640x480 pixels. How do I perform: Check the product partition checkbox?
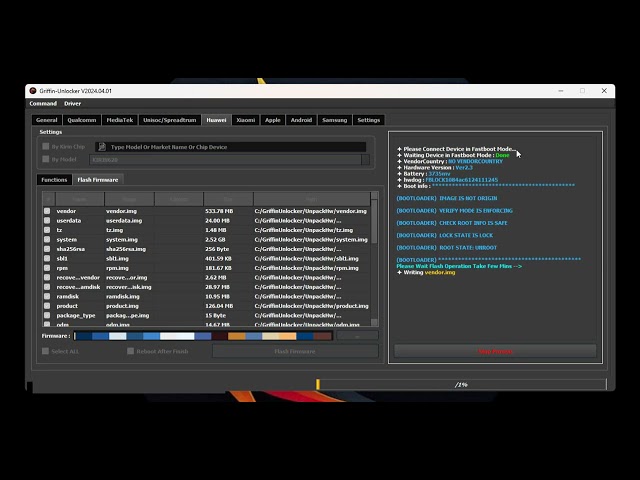[47, 306]
